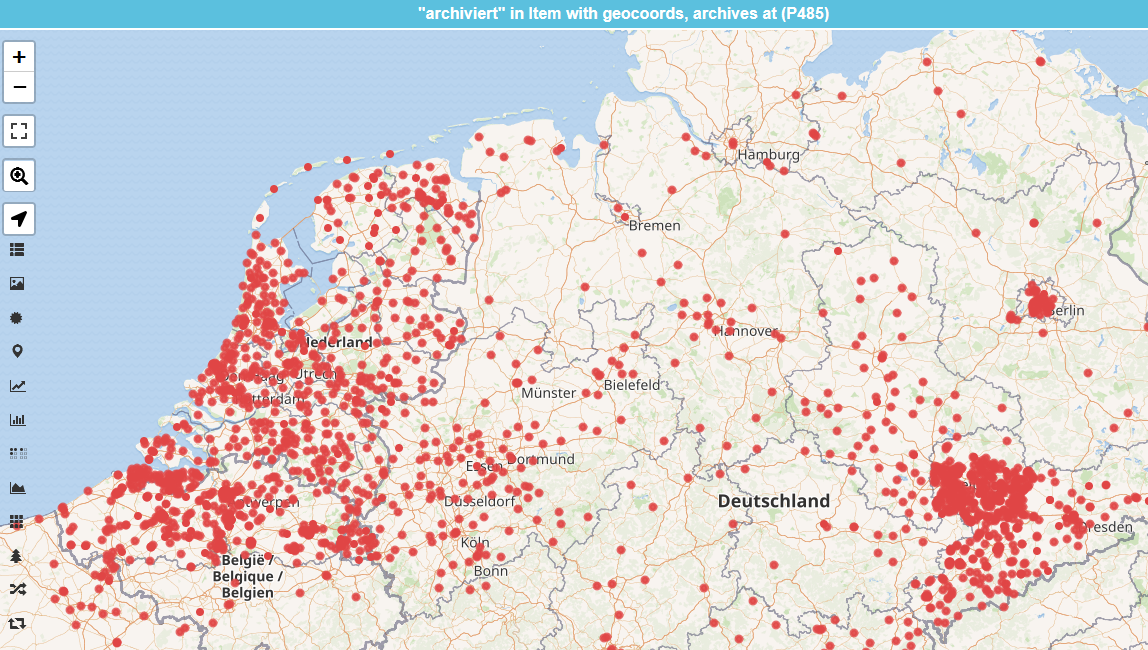Switch to tree view icon

coord(17,556)
